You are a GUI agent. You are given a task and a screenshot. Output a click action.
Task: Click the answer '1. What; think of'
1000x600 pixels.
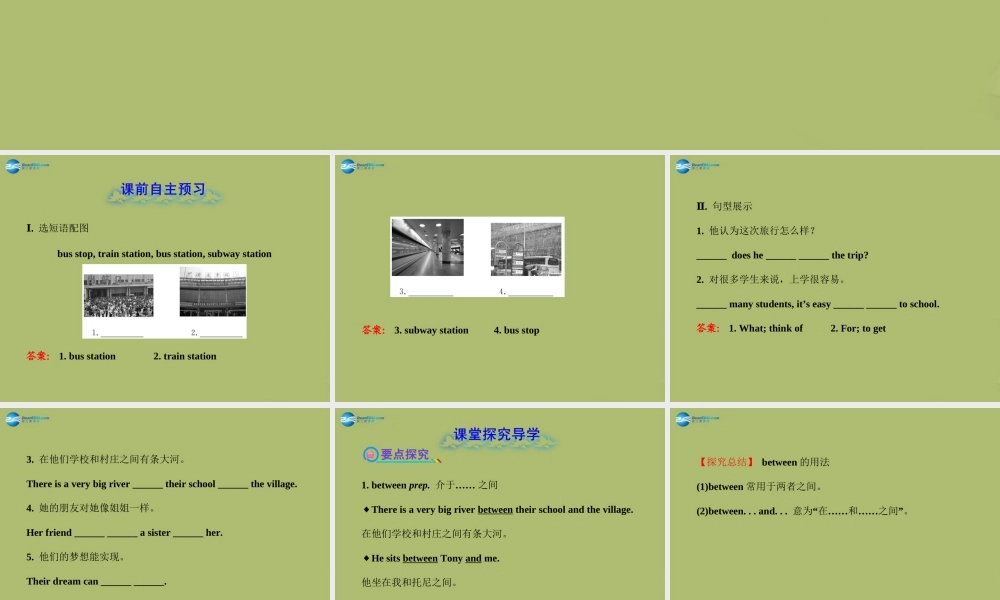tap(766, 328)
